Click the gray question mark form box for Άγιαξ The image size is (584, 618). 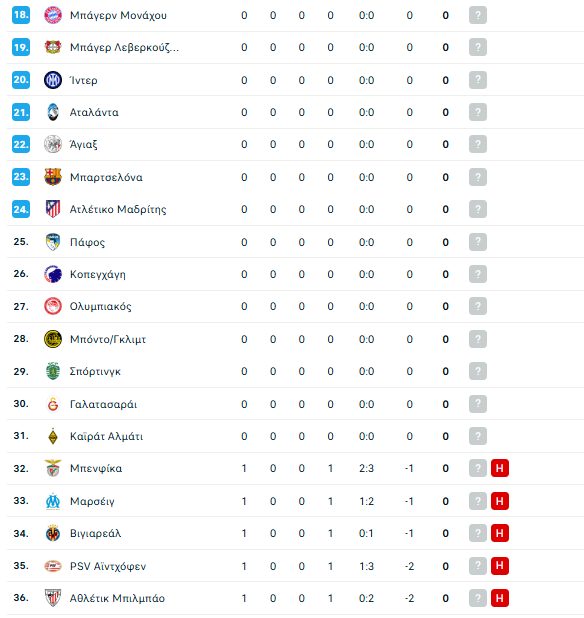click(478, 144)
